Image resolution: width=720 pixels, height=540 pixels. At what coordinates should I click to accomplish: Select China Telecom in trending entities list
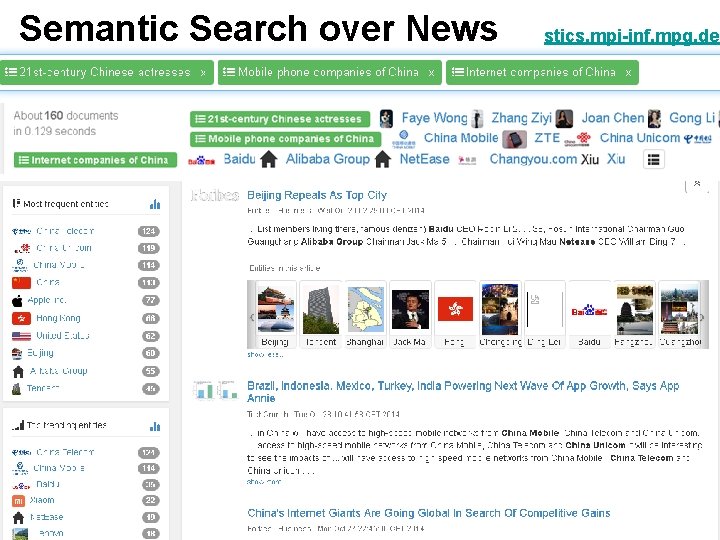[65, 452]
